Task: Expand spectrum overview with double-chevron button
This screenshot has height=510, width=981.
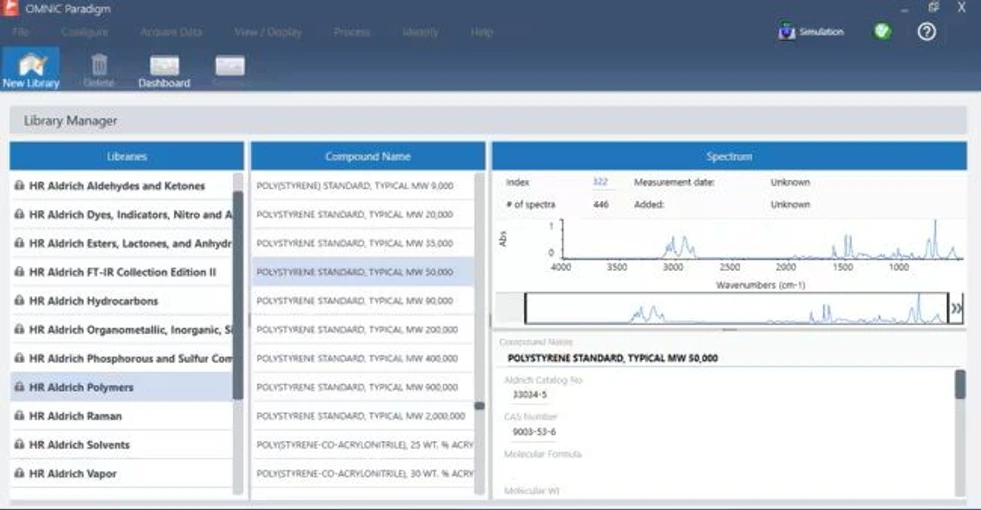Action: coord(957,308)
